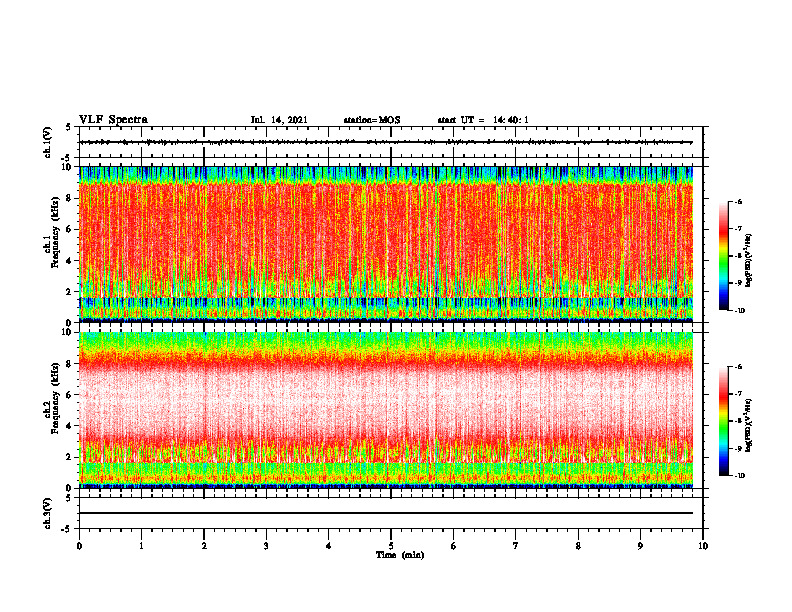This screenshot has height=612, width=792.
Task: Click the "start UT = 14:40: 1" text
Action: click(483, 120)
